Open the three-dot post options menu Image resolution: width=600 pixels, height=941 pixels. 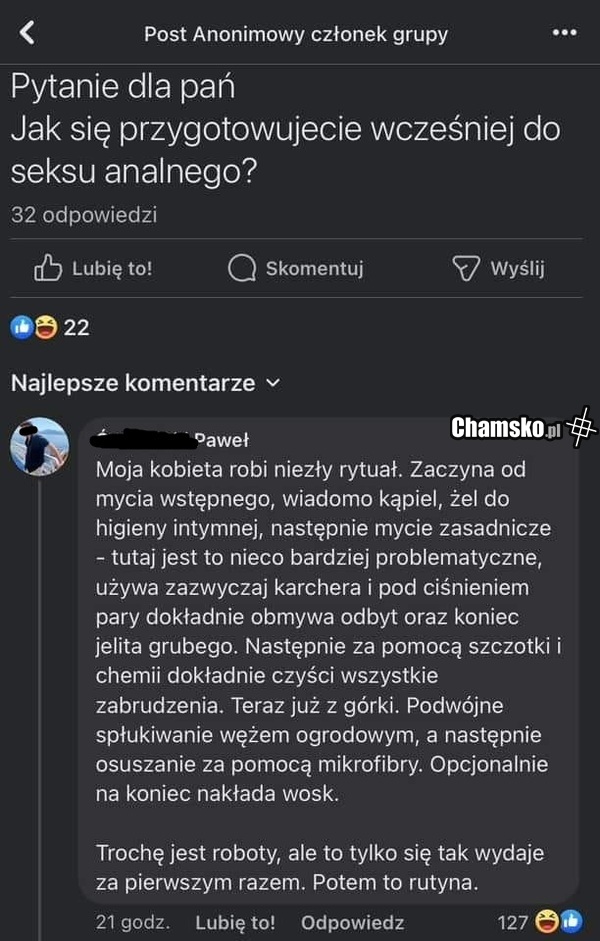[x=564, y=33]
